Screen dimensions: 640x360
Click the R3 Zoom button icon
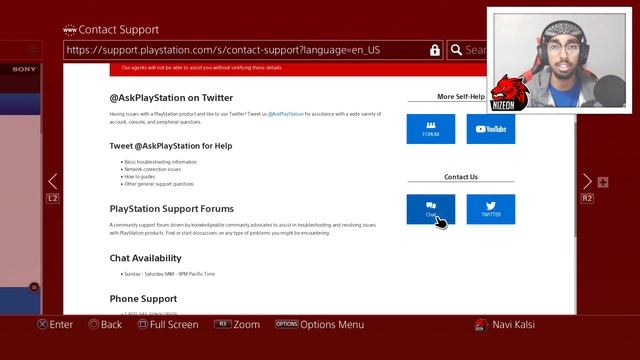pyautogui.click(x=222, y=324)
